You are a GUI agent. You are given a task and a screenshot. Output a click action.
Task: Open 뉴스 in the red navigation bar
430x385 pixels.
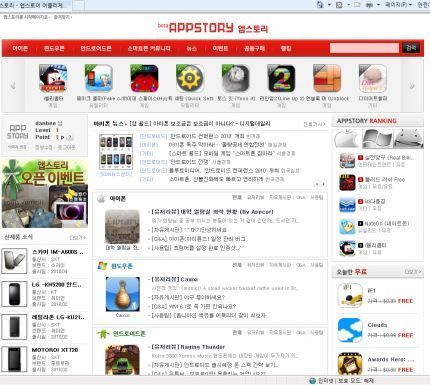point(191,48)
